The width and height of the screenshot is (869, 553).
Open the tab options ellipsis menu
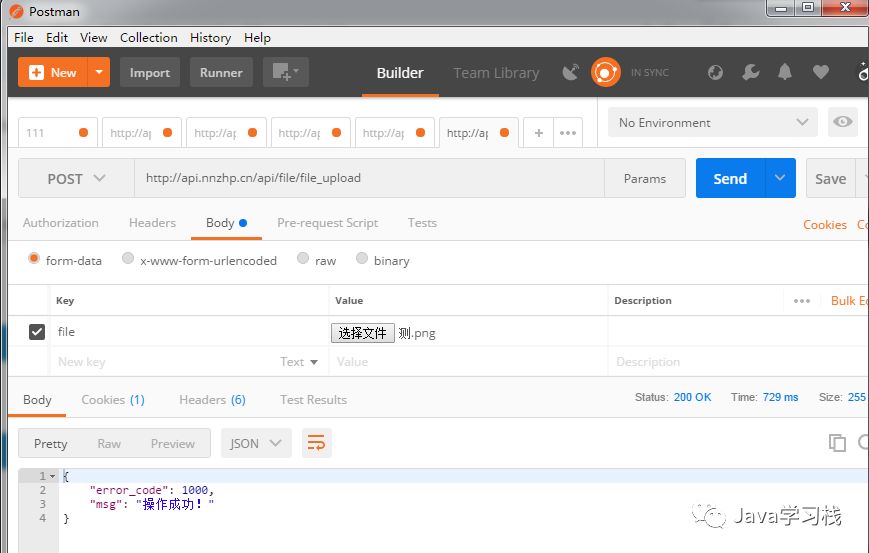pos(568,132)
